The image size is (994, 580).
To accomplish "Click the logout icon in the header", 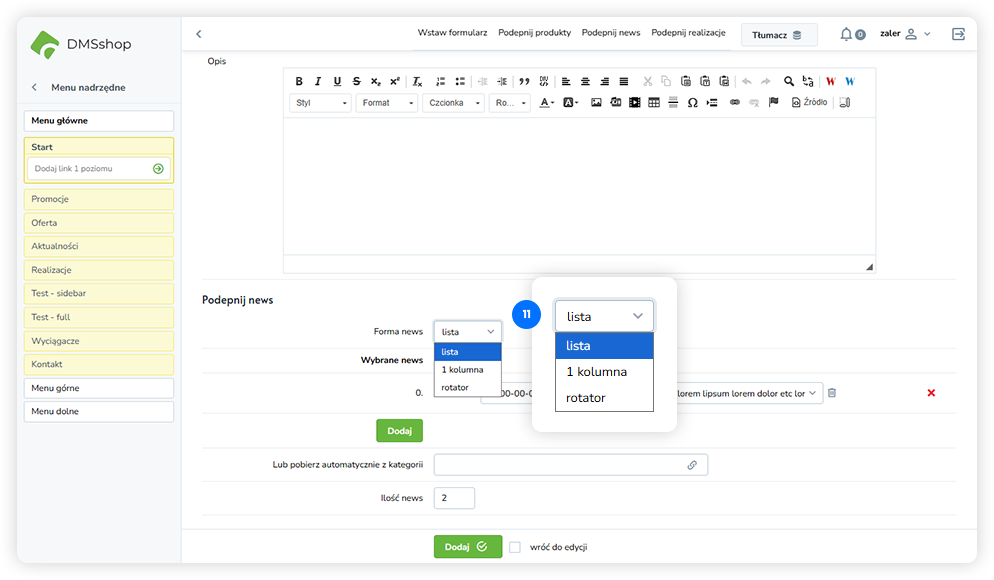I will click(x=958, y=34).
